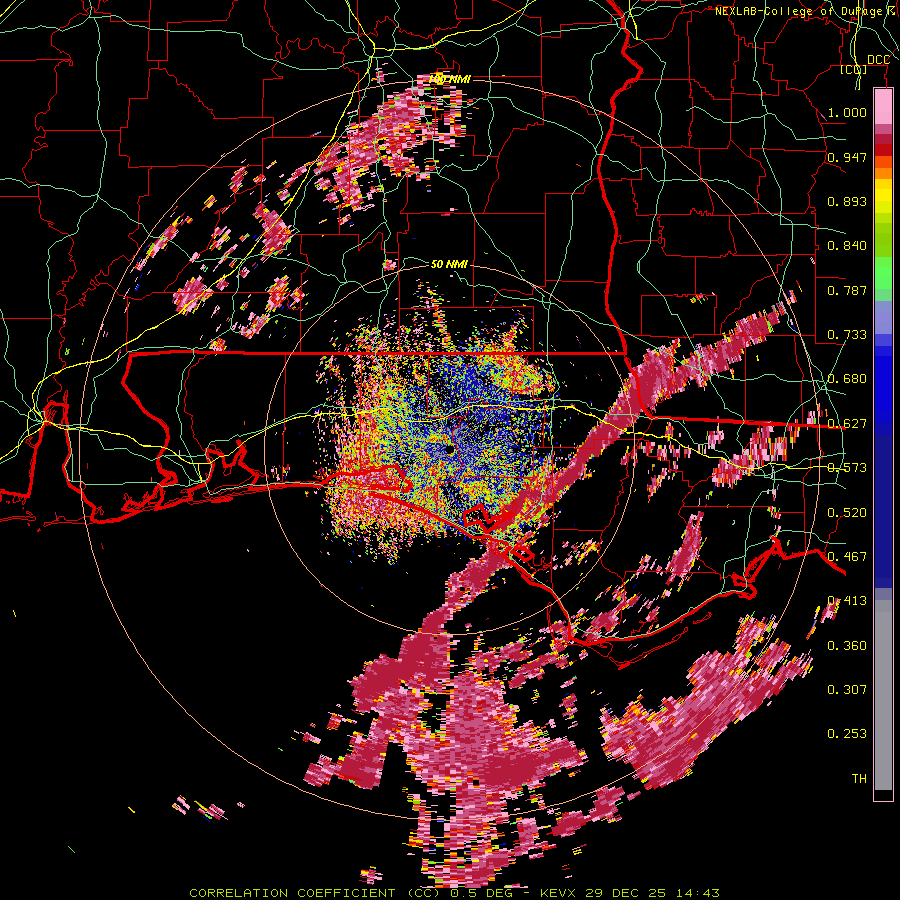Click the 100 NMI range ring label

[x=450, y=79]
